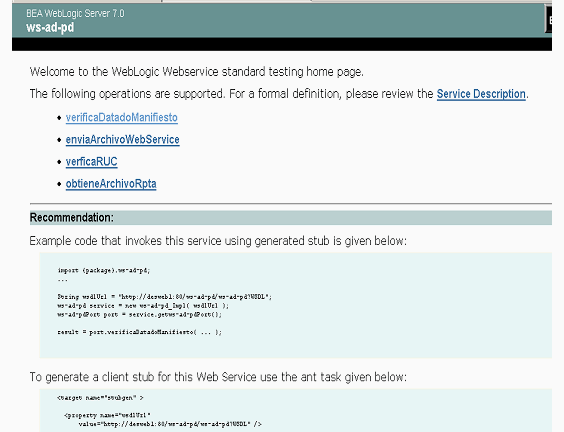Click the 'String wsdlUrl' code line
The width and height of the screenshot is (564, 432).
click(x=164, y=297)
